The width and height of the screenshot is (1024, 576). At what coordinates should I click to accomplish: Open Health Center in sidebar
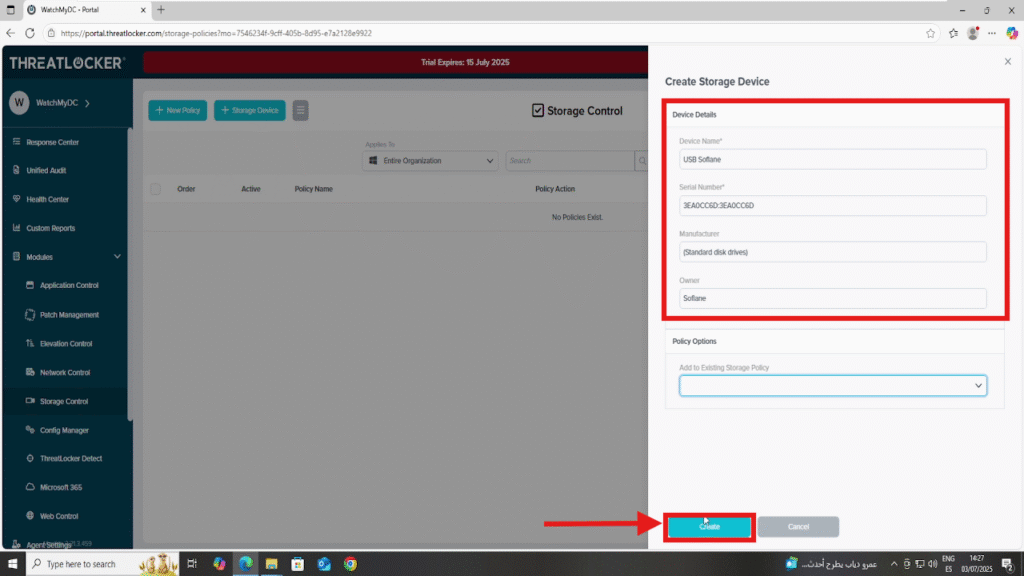click(x=47, y=199)
